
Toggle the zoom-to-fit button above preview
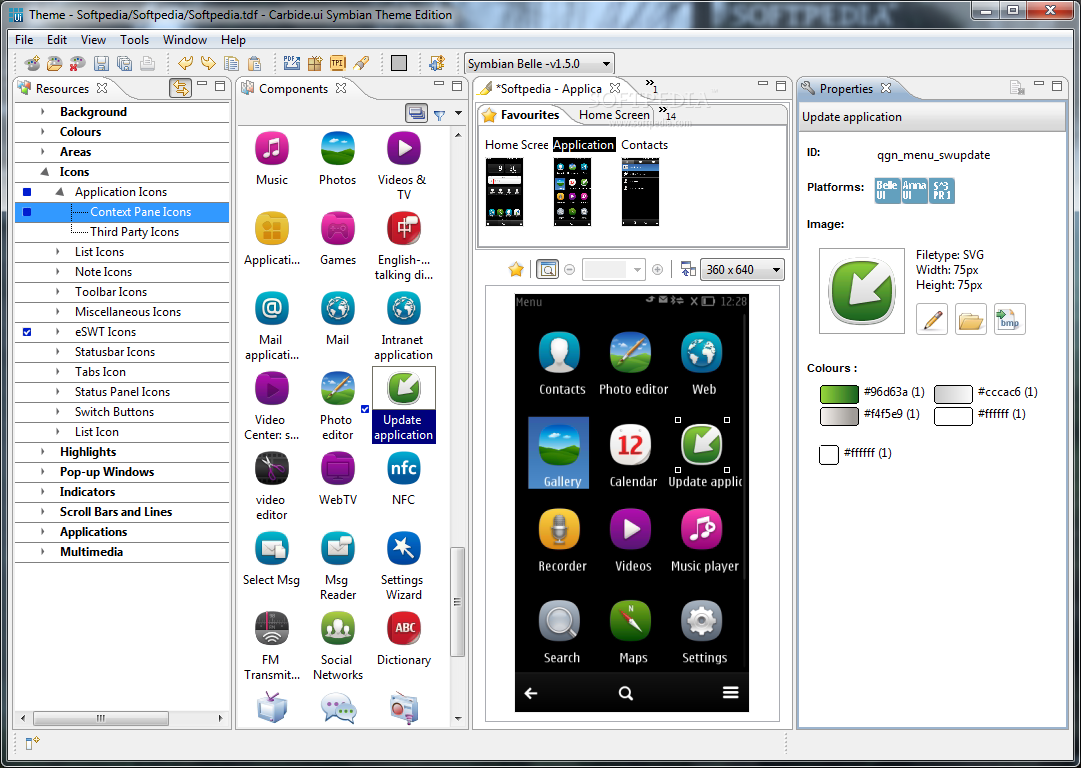(547, 270)
